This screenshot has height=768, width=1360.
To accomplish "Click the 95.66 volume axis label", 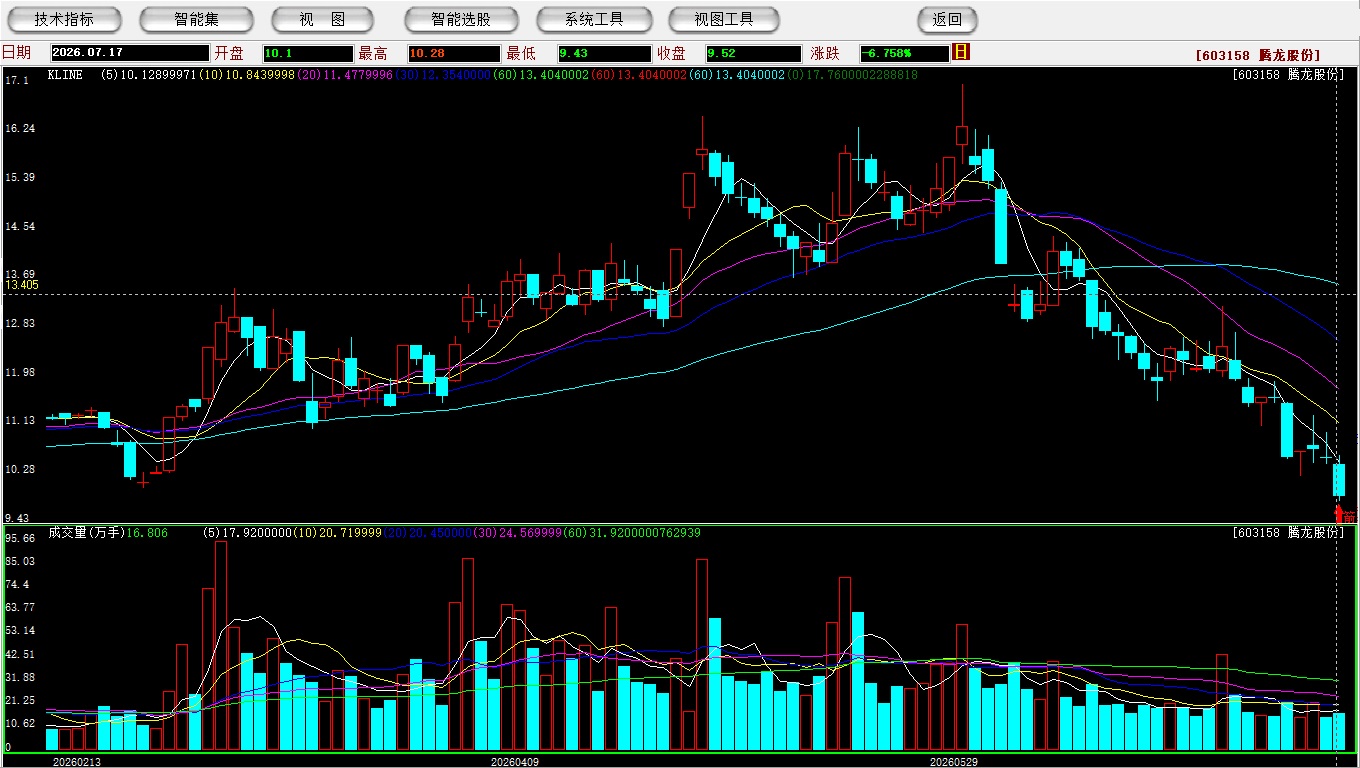I will pyautogui.click(x=21, y=538).
